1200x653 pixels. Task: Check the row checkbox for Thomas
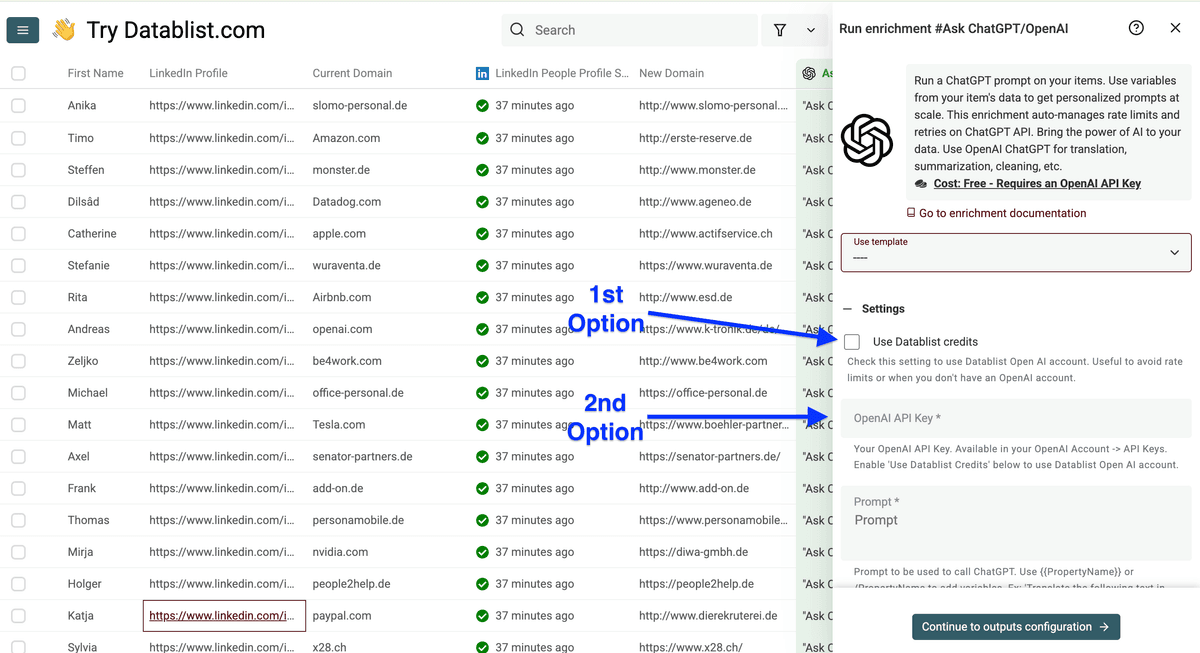[18, 520]
